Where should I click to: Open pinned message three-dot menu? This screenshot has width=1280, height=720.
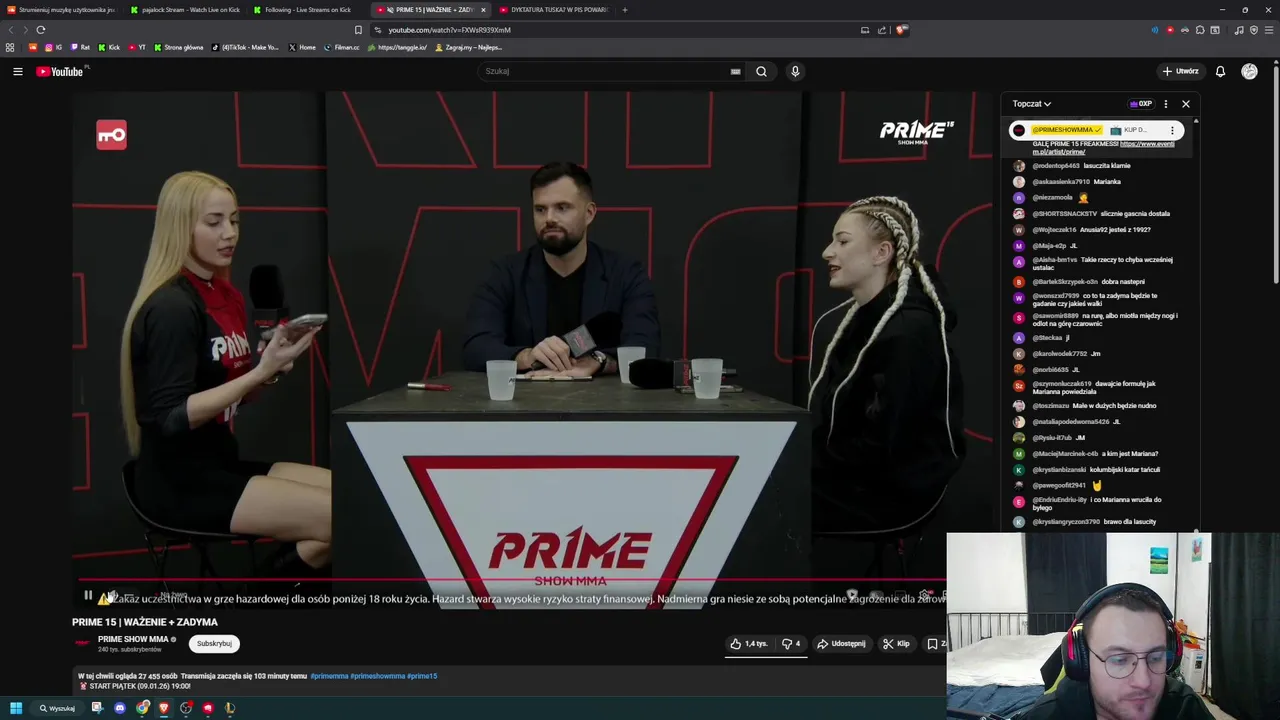click(x=1172, y=130)
